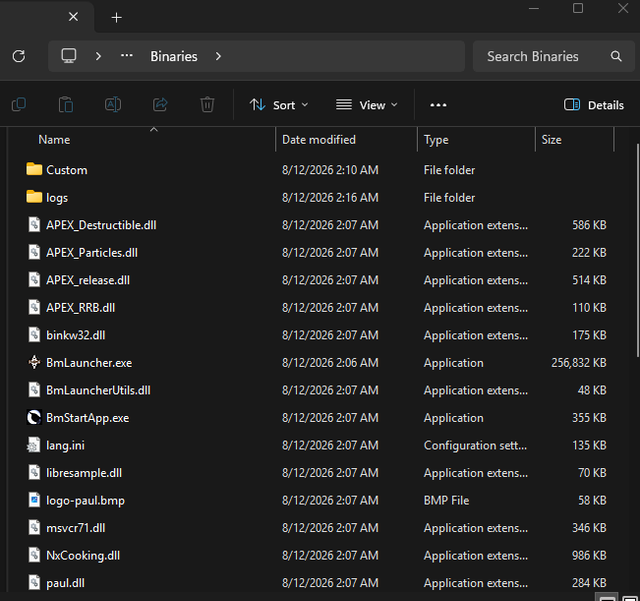The width and height of the screenshot is (640, 601).
Task: Click the Custom folder name
Action: 67,170
